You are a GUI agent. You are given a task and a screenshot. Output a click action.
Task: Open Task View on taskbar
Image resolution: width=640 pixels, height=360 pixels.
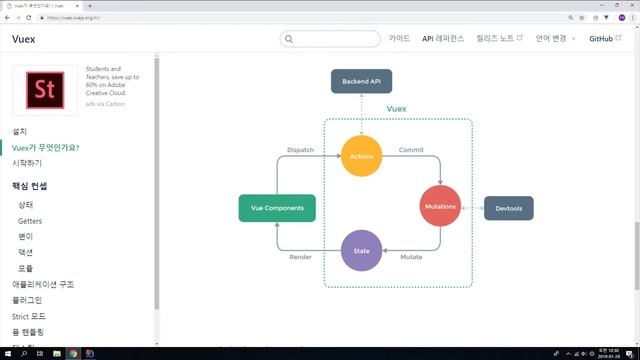click(x=40, y=353)
